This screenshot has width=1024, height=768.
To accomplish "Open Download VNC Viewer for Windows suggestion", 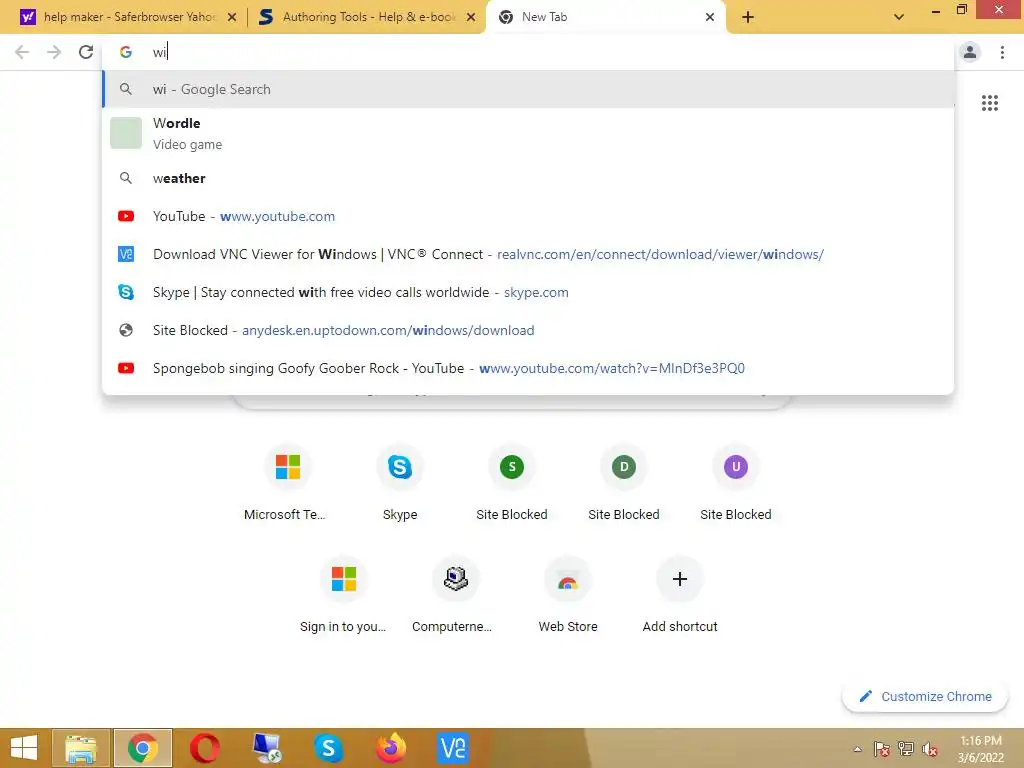I will (x=528, y=254).
